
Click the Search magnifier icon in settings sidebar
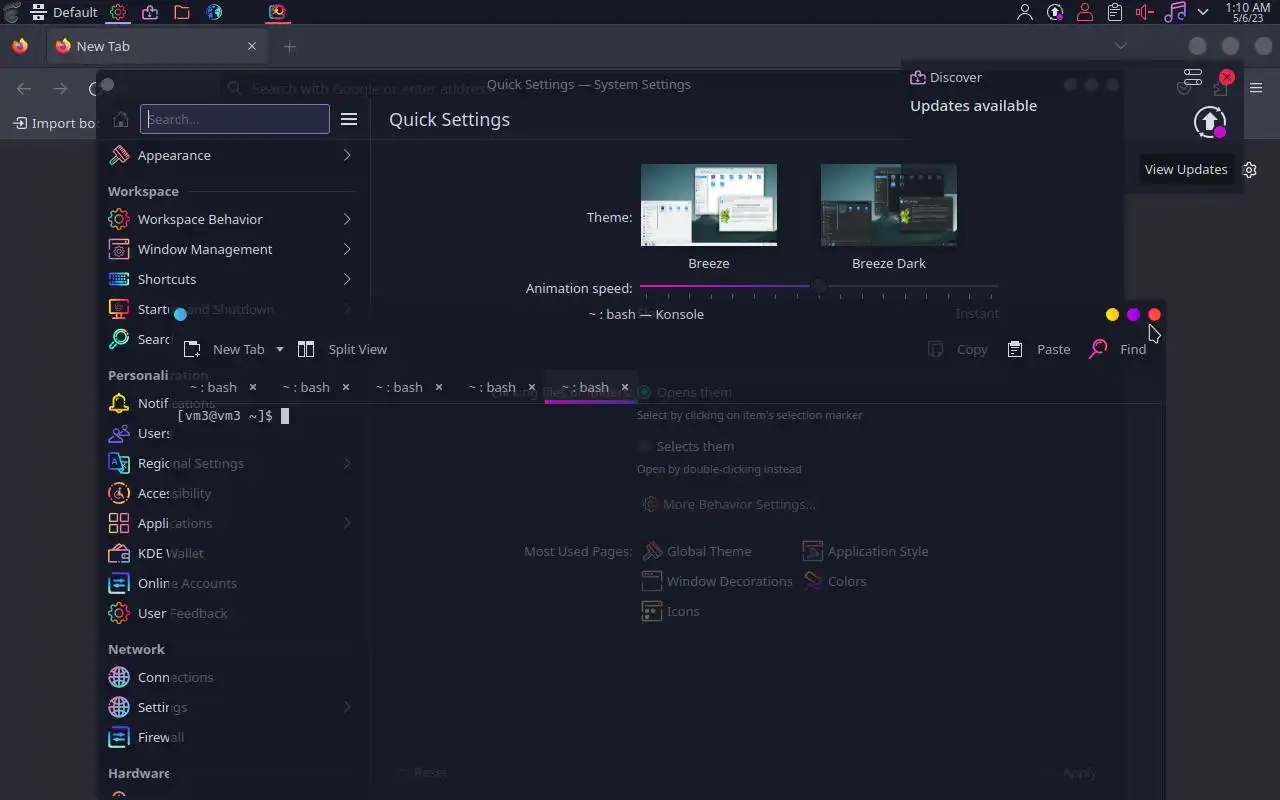(x=119, y=339)
